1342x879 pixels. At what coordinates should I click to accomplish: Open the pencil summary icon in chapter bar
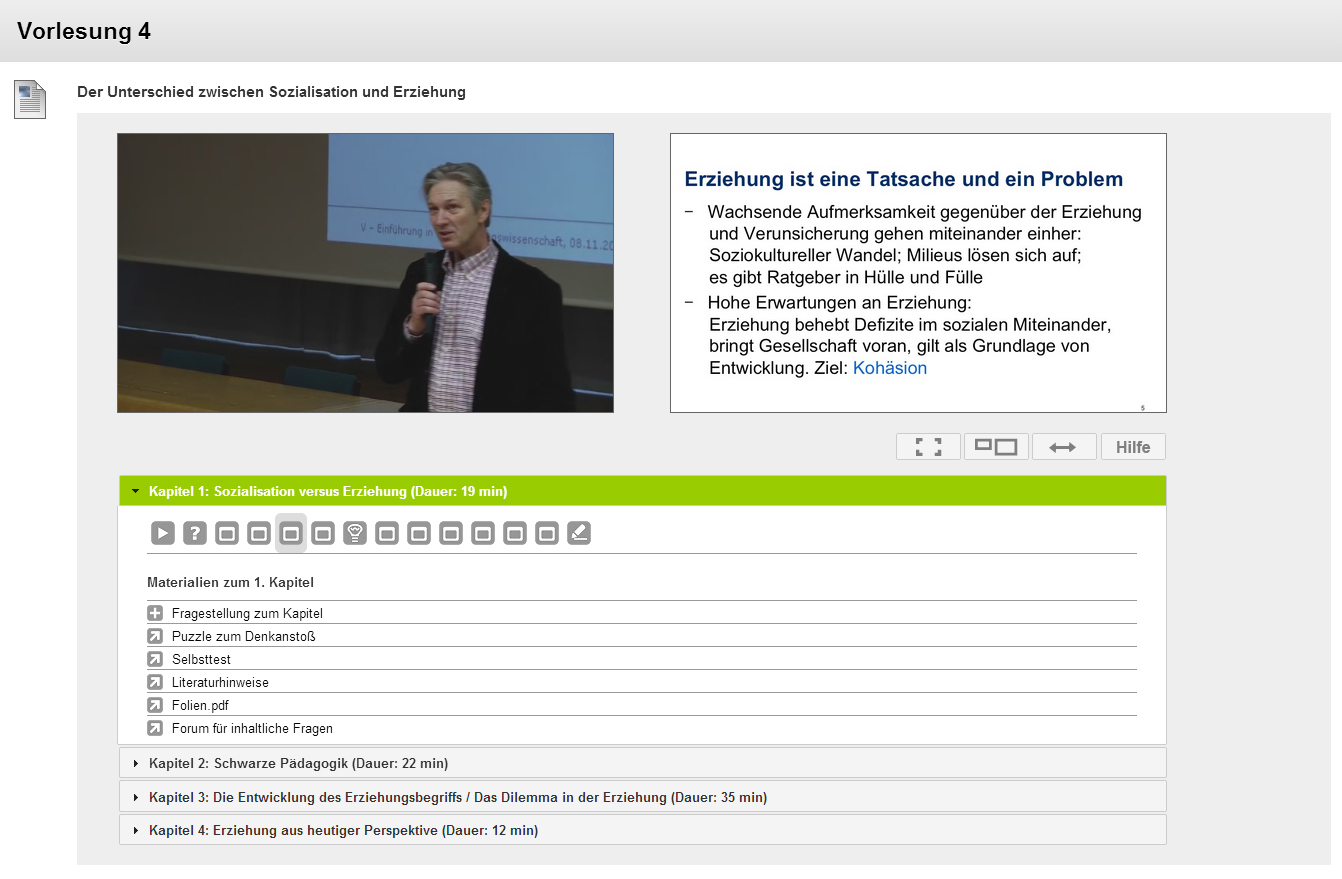coord(579,533)
